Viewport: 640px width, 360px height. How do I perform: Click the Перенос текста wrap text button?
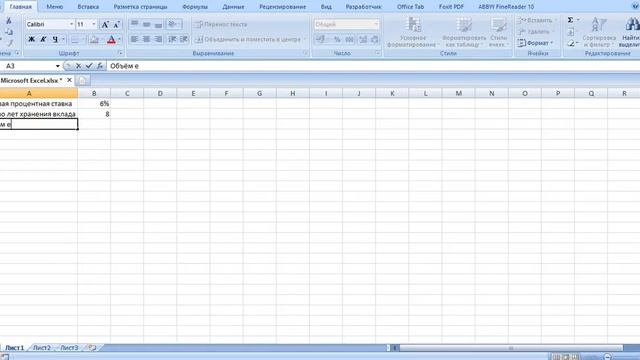221,24
